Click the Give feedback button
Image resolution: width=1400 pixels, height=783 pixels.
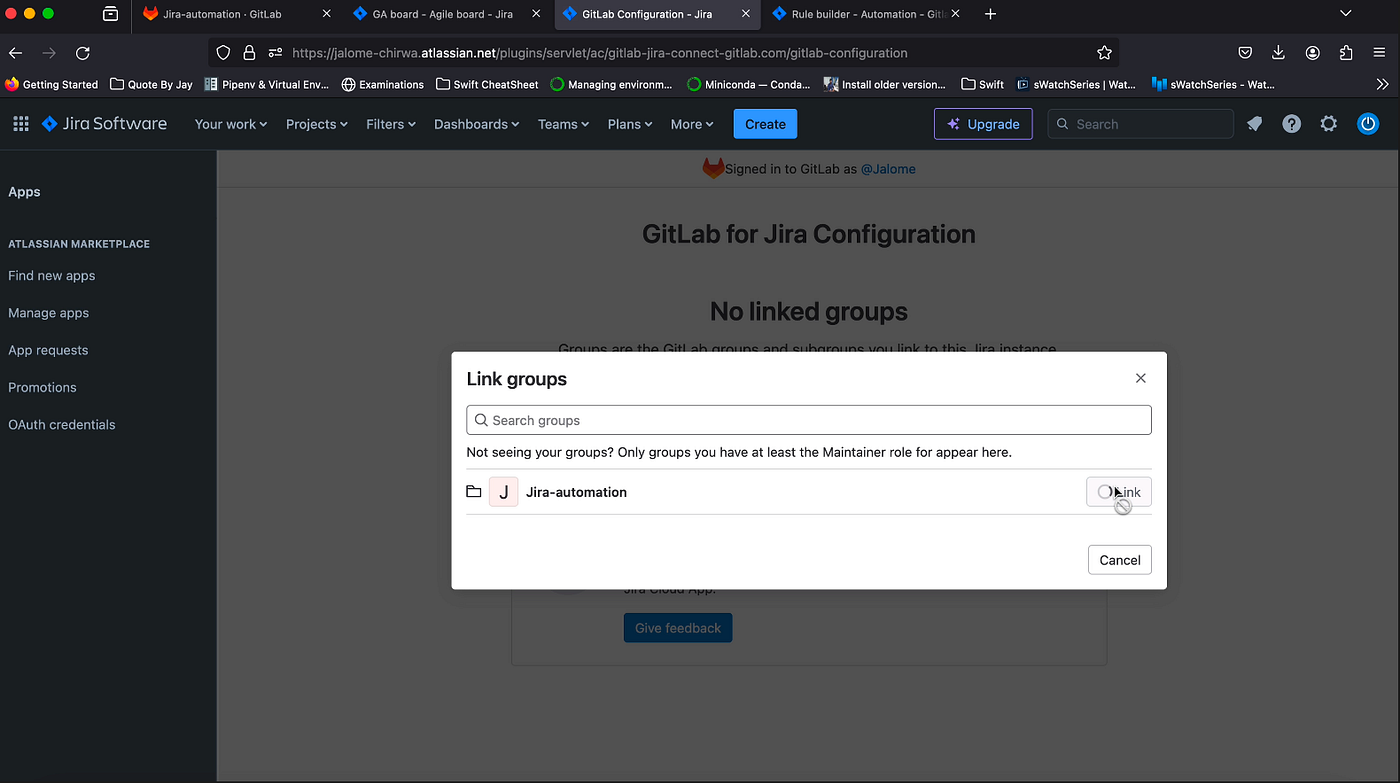(x=678, y=628)
